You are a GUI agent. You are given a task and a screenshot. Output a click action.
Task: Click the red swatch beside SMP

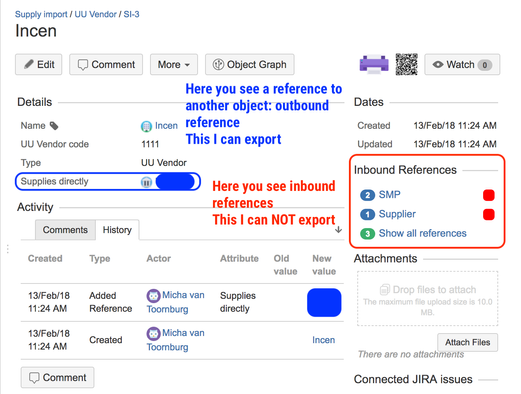pyautogui.click(x=489, y=195)
